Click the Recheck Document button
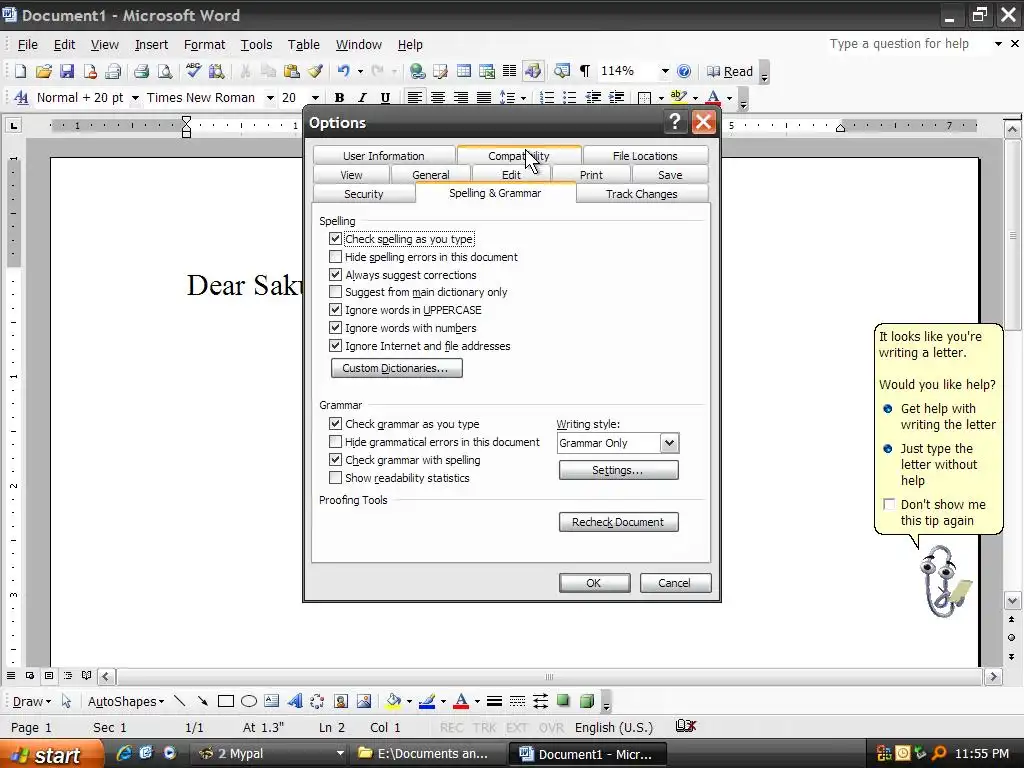1024x768 pixels. coord(618,522)
